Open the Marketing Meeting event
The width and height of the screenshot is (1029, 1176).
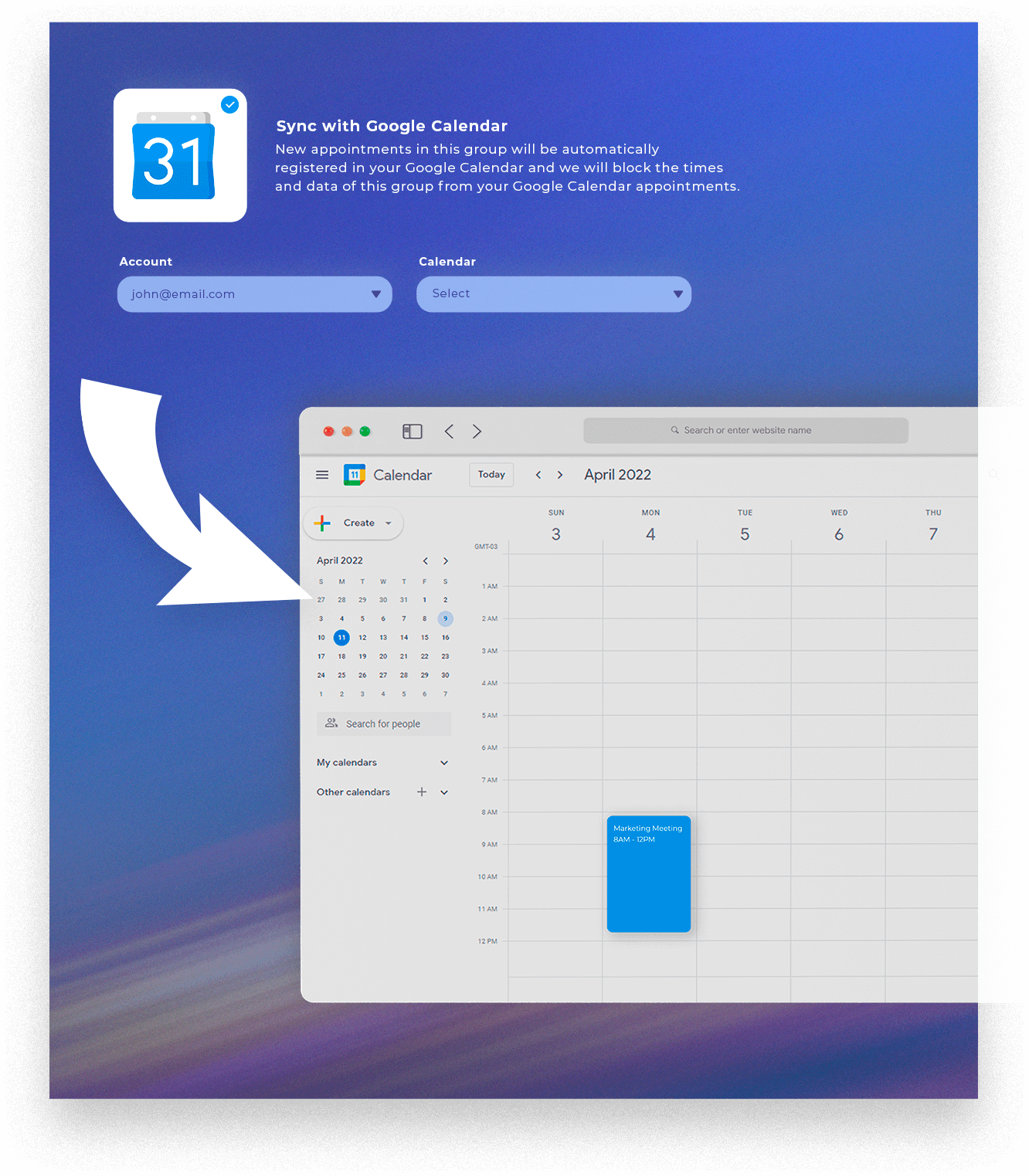(x=649, y=874)
